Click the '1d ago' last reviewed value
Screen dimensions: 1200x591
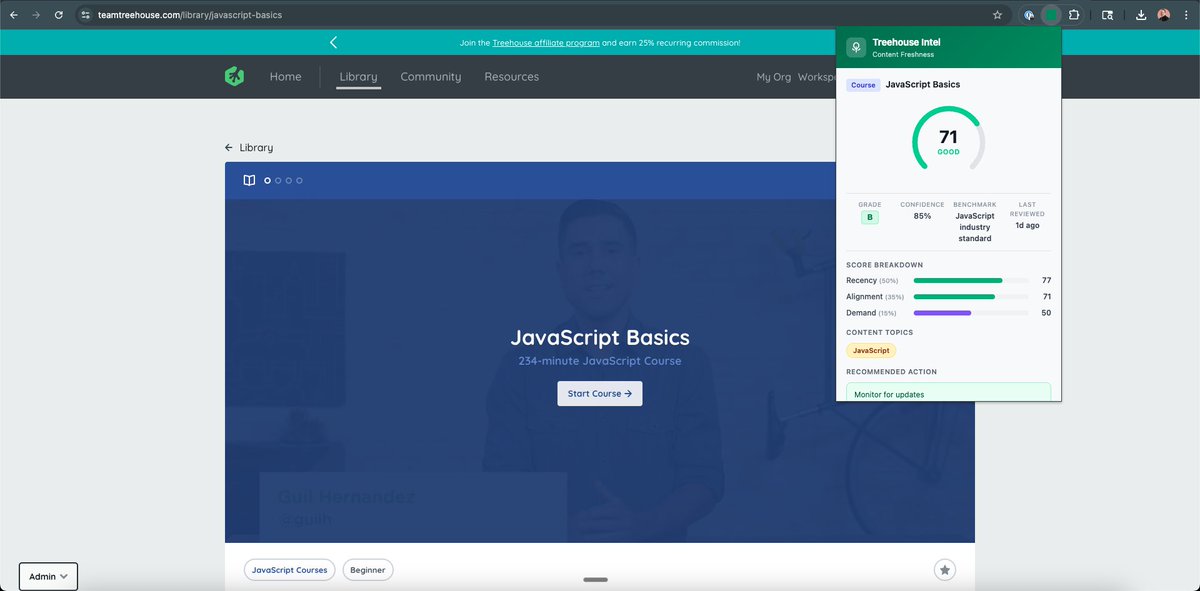pos(1027,225)
